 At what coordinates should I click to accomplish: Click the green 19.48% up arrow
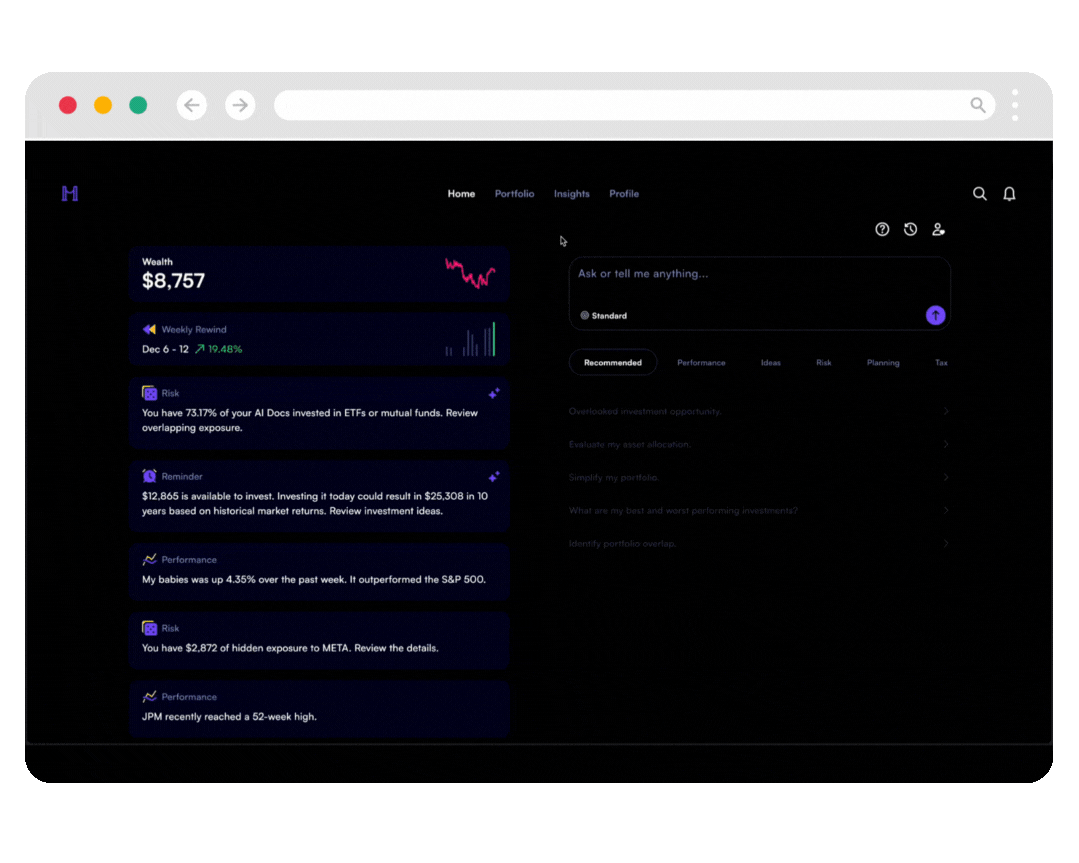point(200,349)
